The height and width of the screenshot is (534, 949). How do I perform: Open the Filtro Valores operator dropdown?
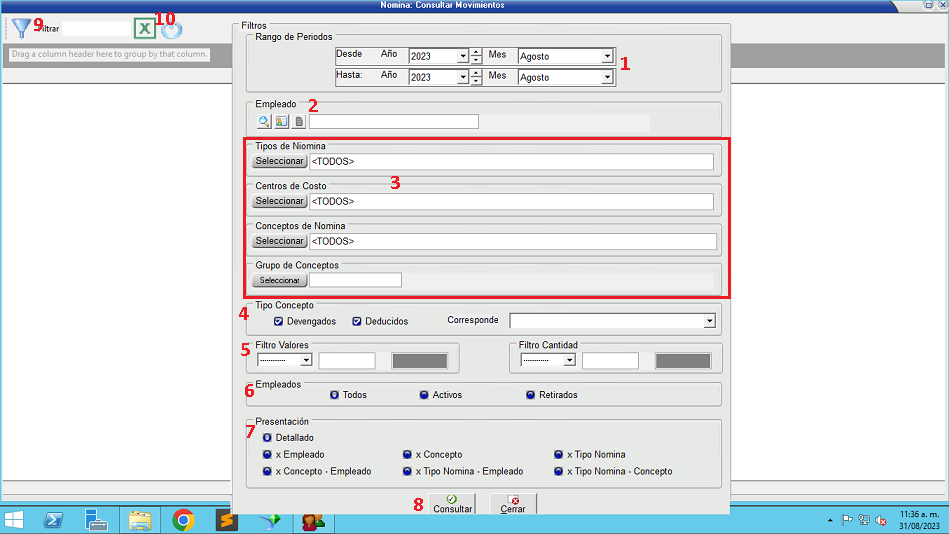(x=306, y=360)
